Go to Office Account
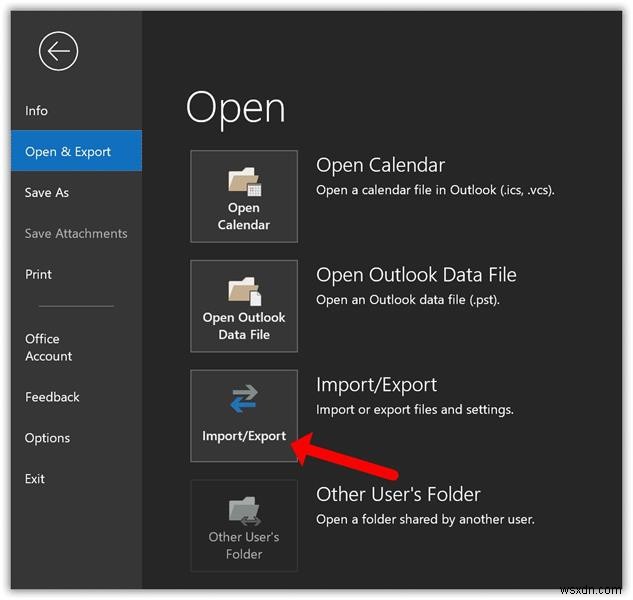 coord(48,347)
